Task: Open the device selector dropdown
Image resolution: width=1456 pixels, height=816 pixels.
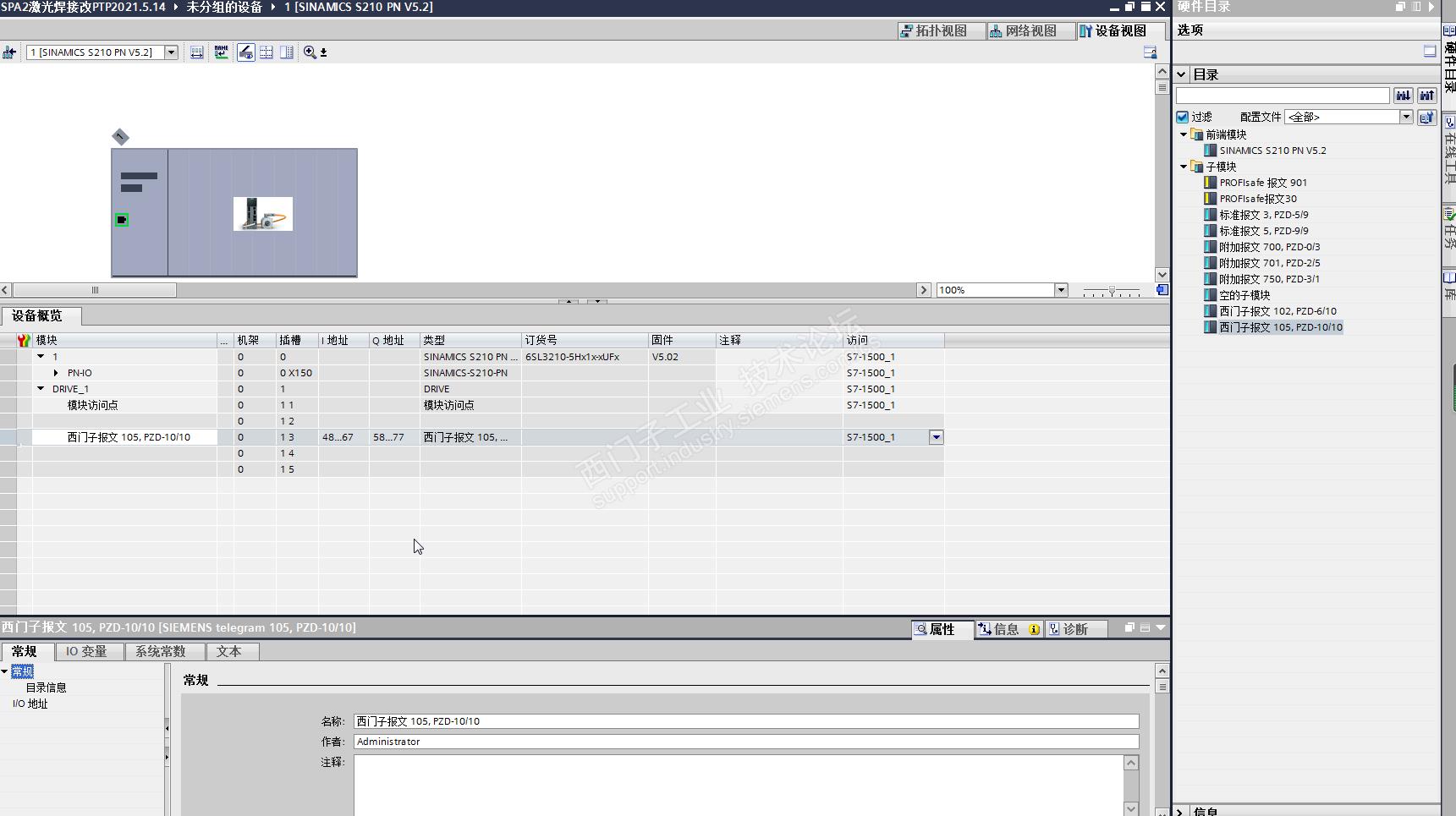Action: coord(171,52)
